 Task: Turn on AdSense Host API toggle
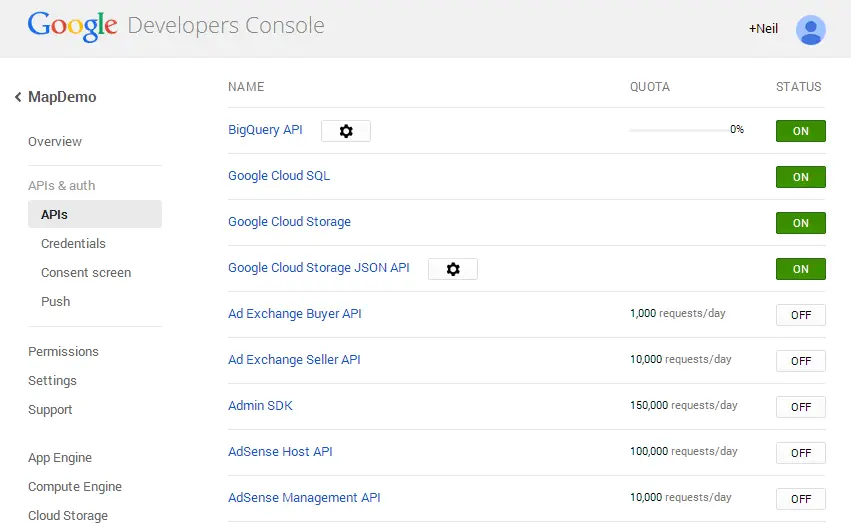[801, 453]
